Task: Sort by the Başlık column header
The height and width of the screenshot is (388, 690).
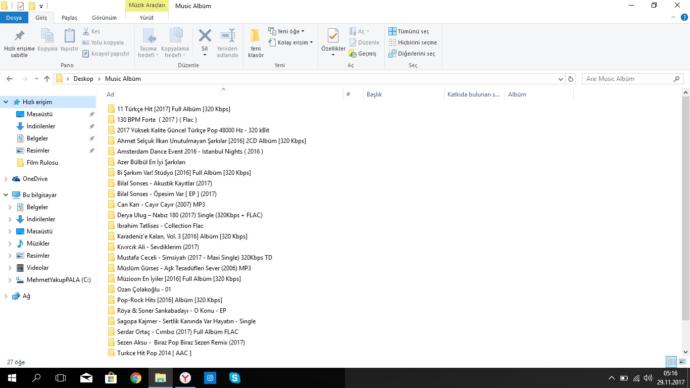Action: pyautogui.click(x=374, y=94)
